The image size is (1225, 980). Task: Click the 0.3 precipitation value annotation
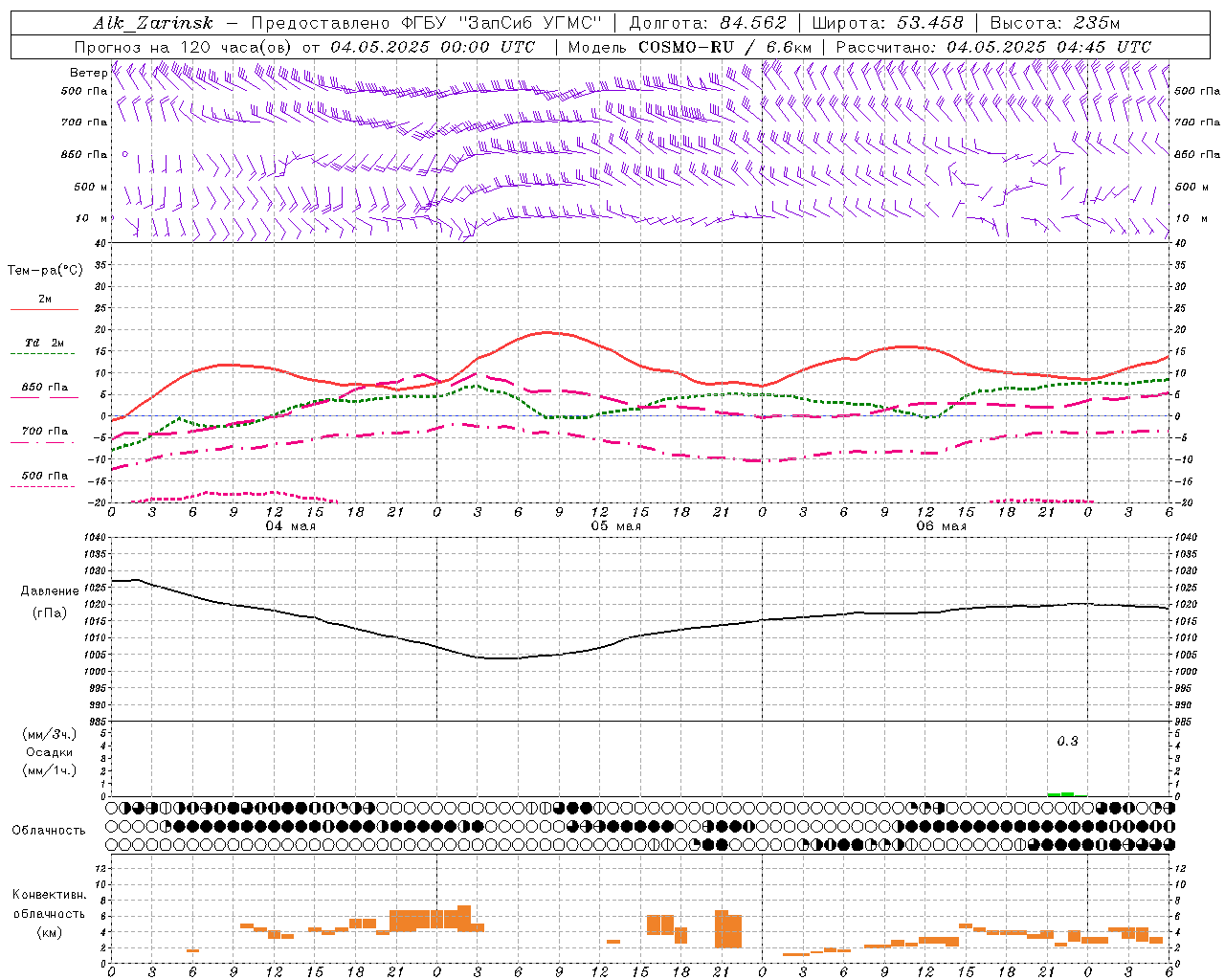click(x=1067, y=741)
